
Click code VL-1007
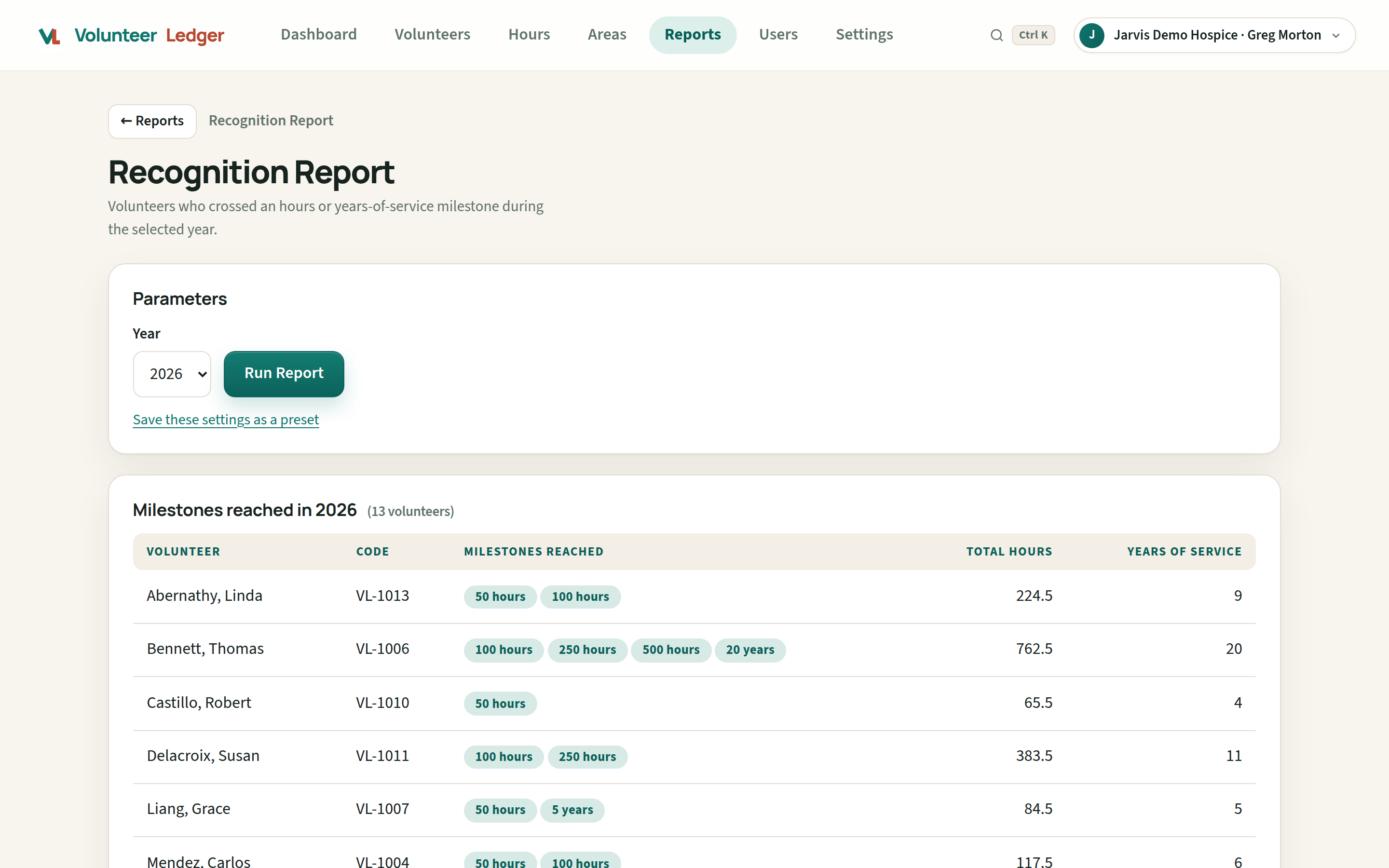[382, 809]
